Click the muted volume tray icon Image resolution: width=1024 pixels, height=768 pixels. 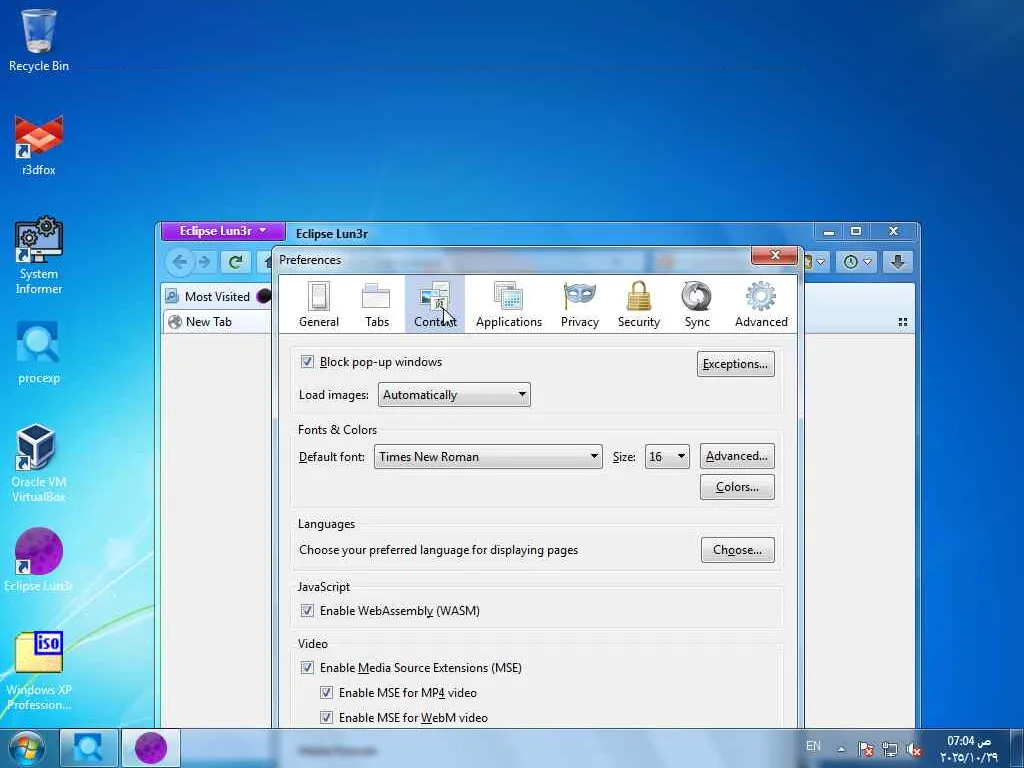click(x=914, y=749)
